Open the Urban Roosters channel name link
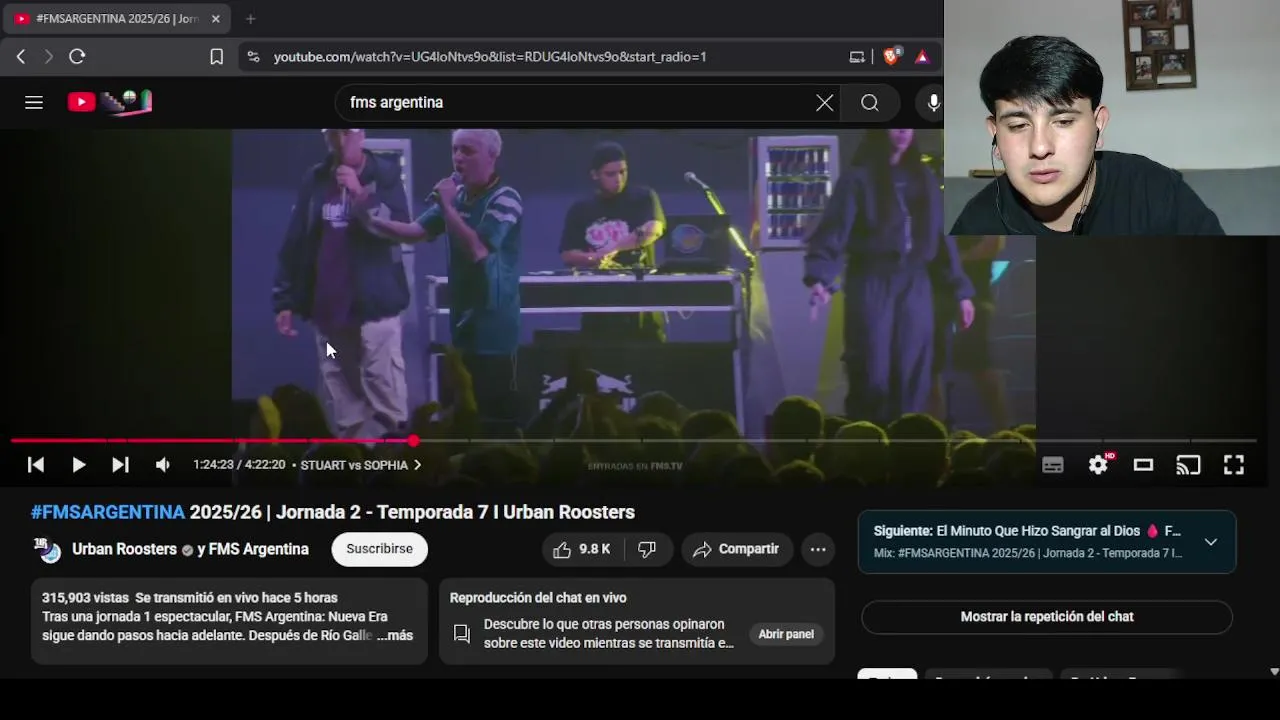The image size is (1280, 720). click(x=124, y=549)
